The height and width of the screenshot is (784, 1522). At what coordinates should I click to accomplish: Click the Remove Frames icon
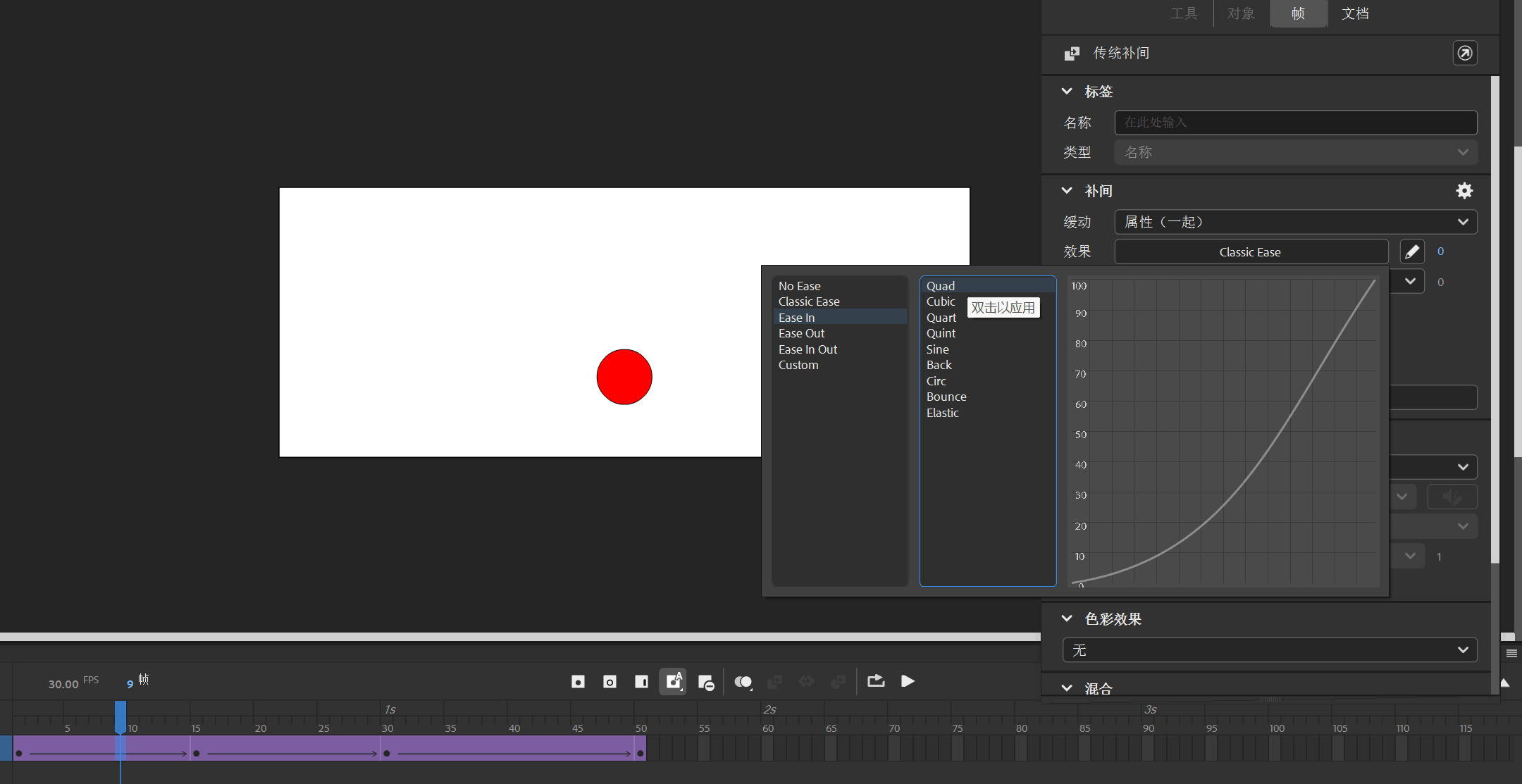[x=705, y=682]
